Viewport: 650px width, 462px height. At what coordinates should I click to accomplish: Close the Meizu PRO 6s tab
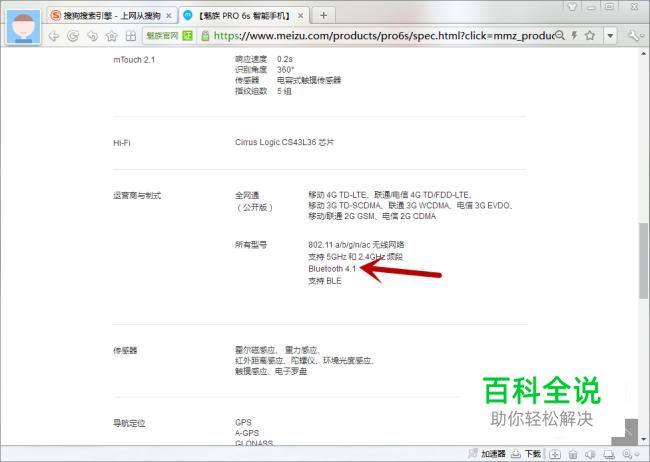(x=301, y=16)
